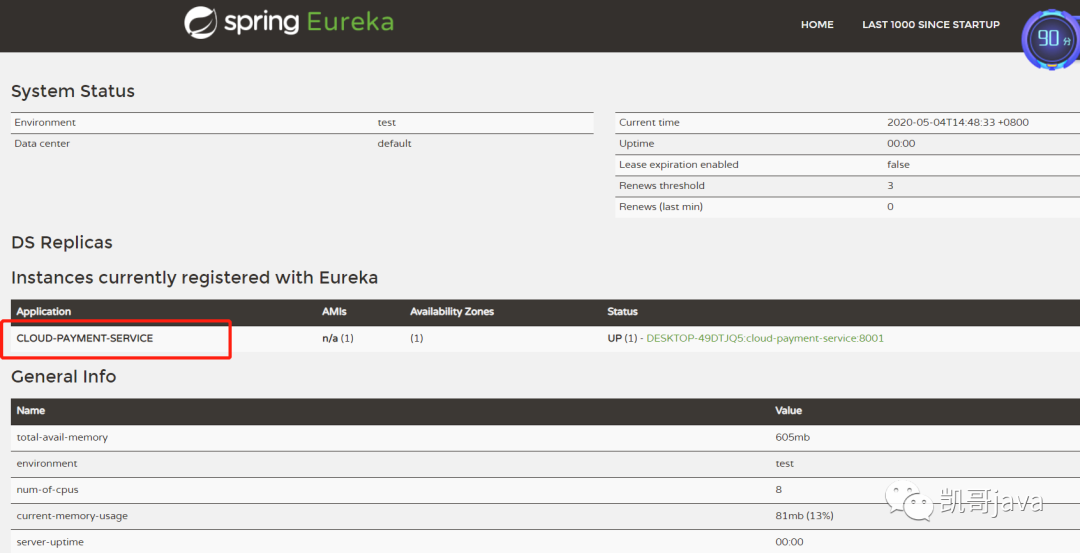Select the num-of-cpus value 8

[778, 490]
